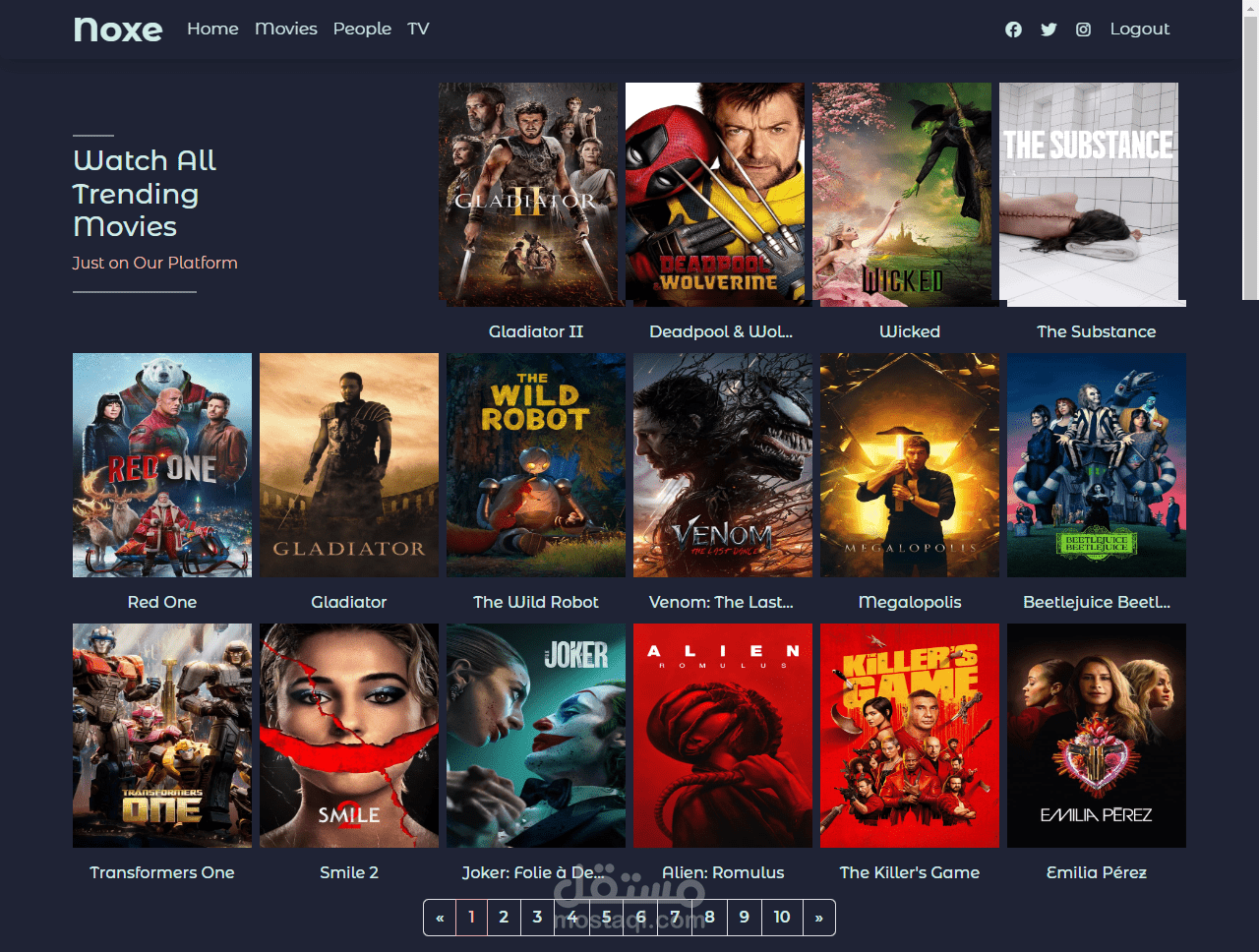
Task: Open The Killer's Game poster
Action: point(910,736)
